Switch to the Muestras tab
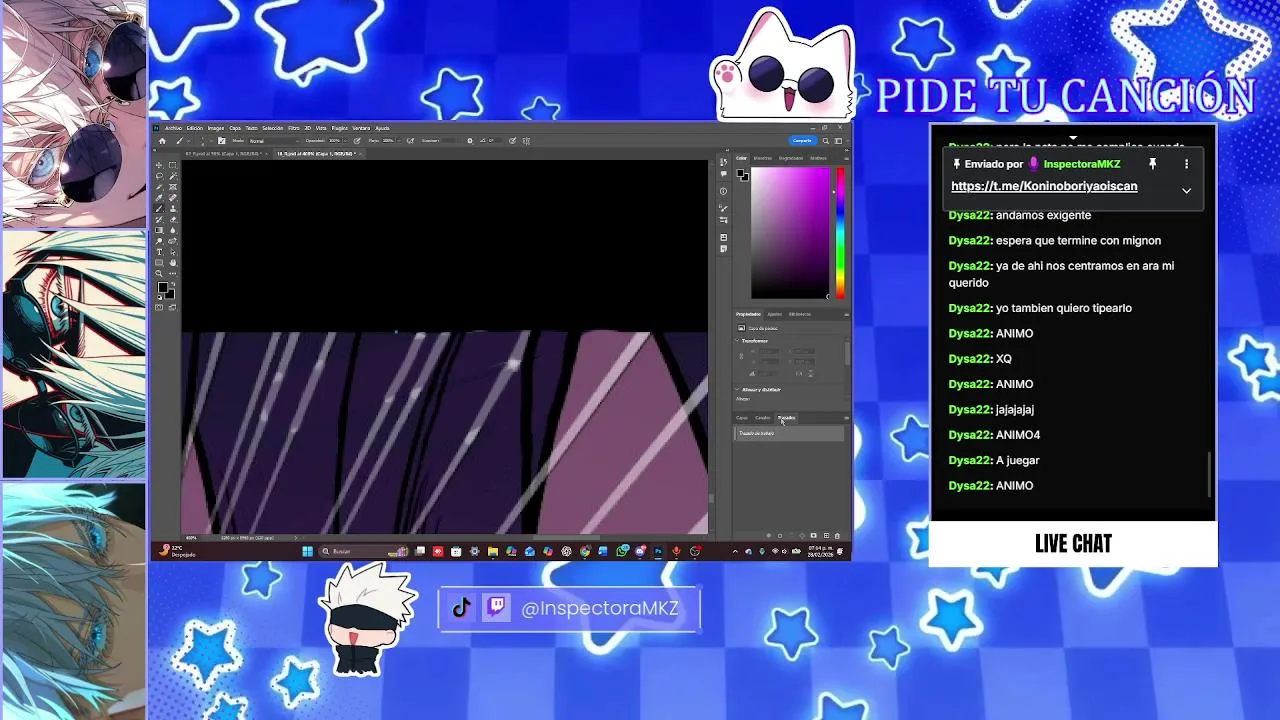Viewport: 1280px width, 720px height. click(763, 158)
